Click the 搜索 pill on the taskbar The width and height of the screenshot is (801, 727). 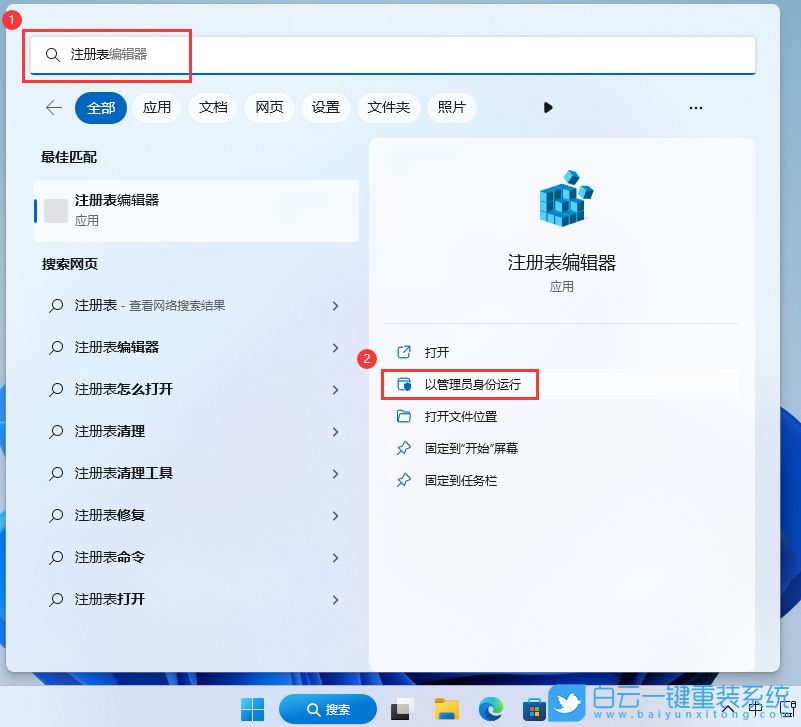tap(328, 708)
